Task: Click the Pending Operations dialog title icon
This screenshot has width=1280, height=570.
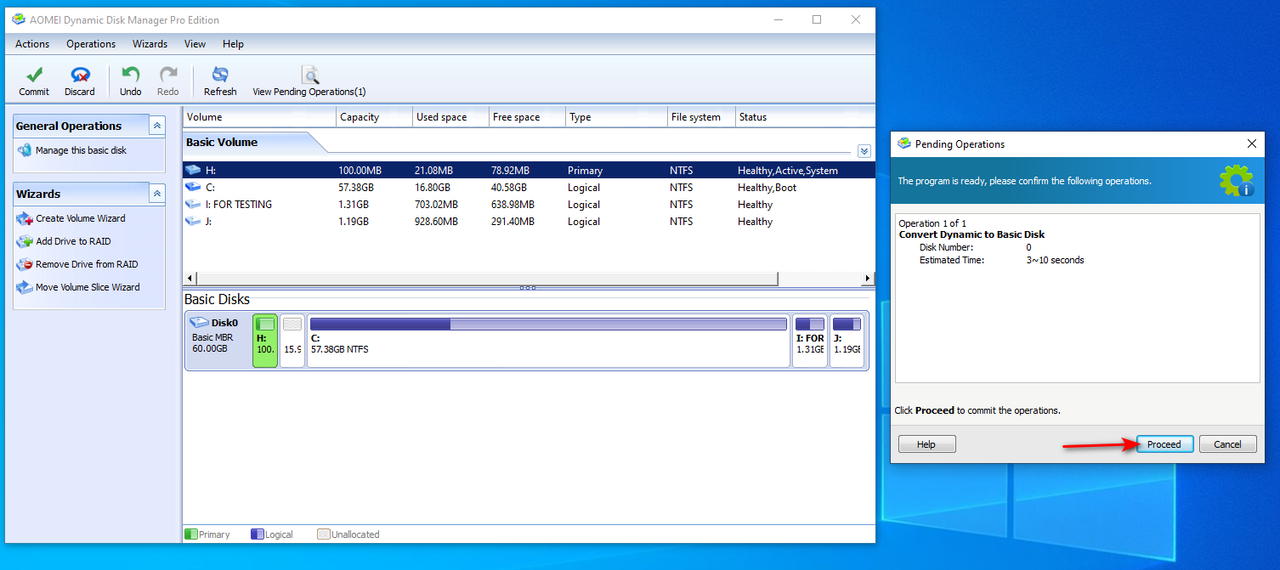Action: pos(905,143)
